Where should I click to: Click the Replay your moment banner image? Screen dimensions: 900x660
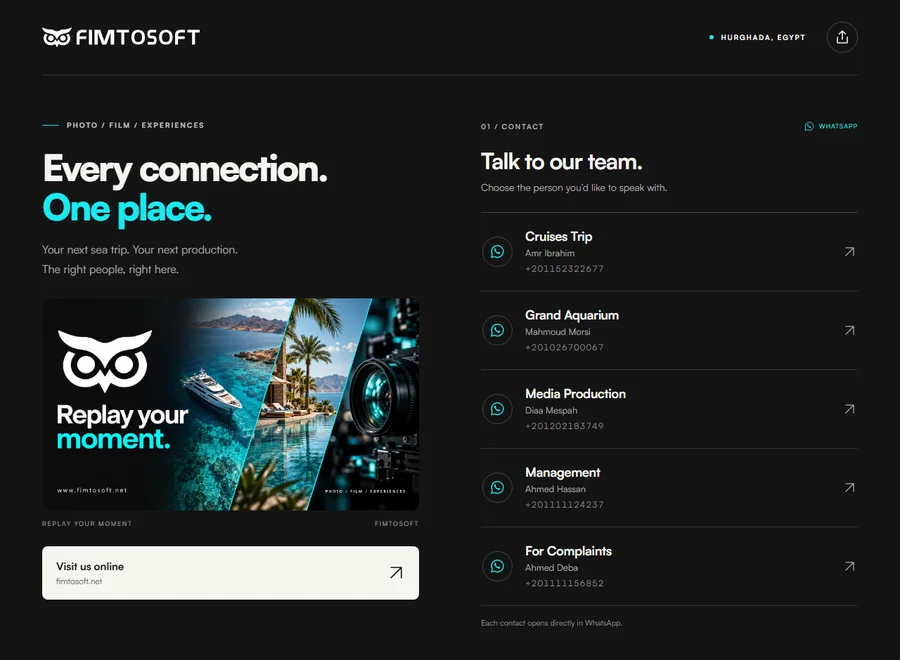[x=230, y=404]
